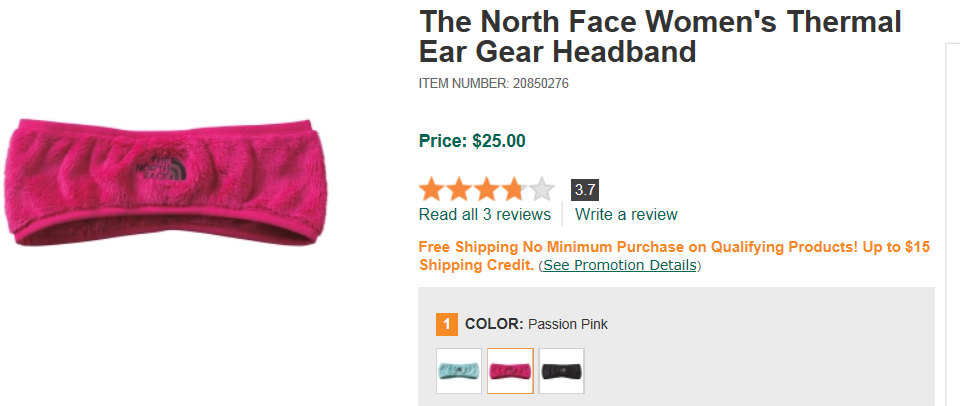Open the See Promotion Details link

620,265
